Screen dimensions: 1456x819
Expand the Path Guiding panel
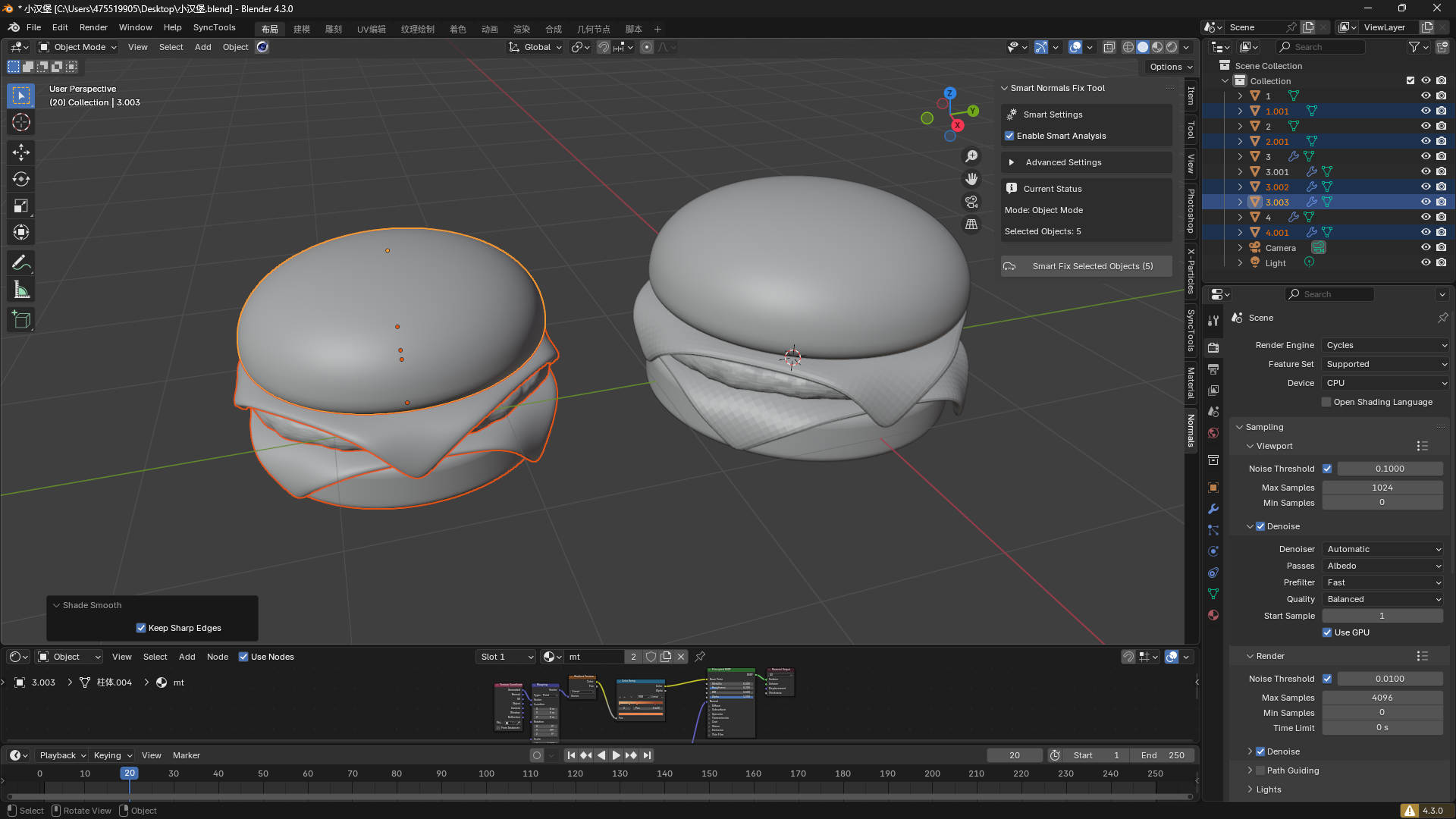[x=1292, y=770]
